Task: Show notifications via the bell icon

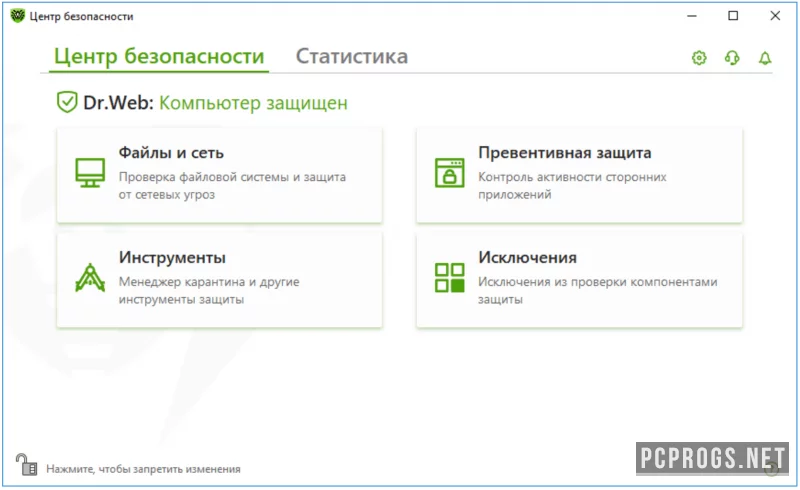Action: click(765, 58)
